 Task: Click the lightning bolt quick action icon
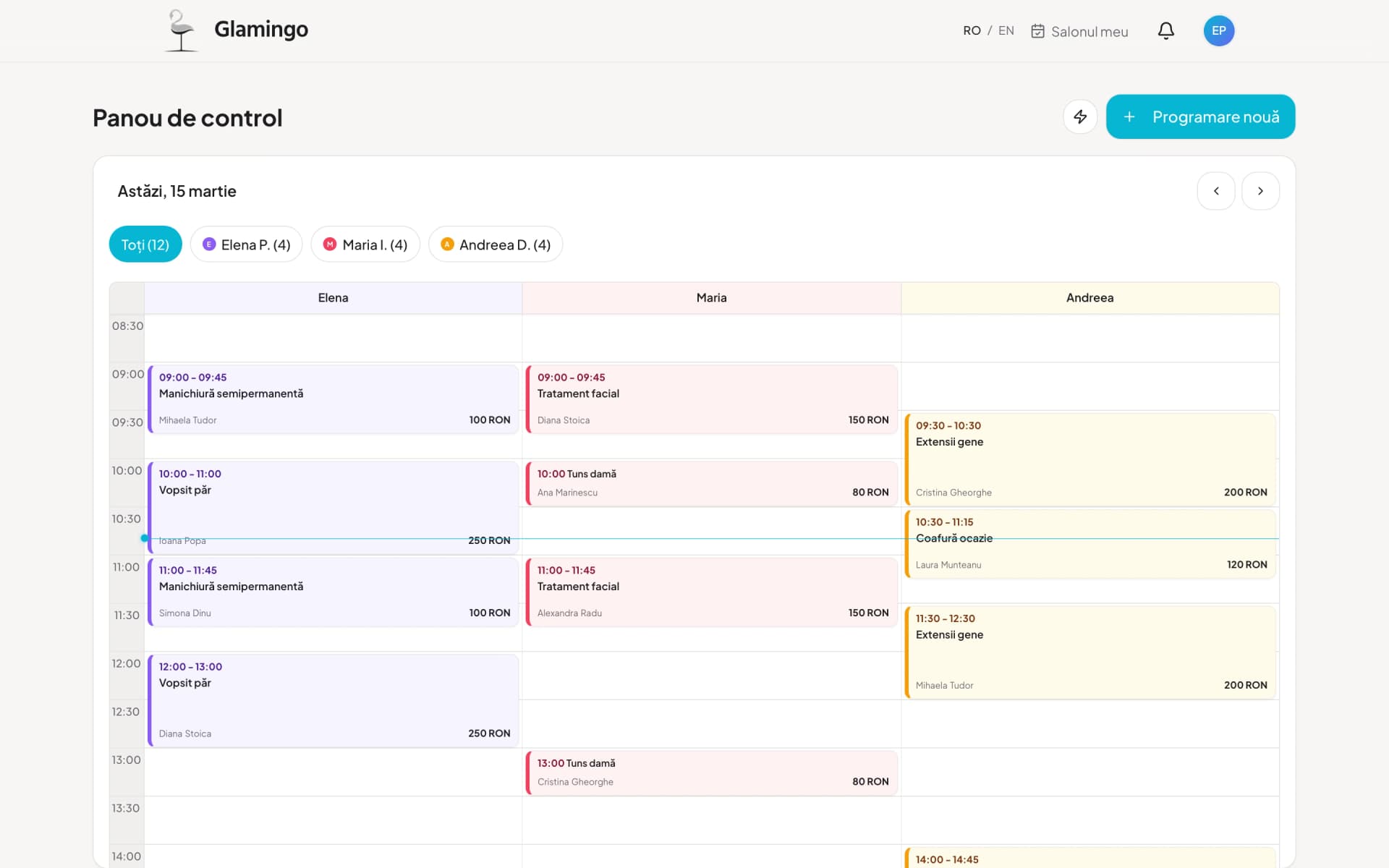(x=1079, y=116)
